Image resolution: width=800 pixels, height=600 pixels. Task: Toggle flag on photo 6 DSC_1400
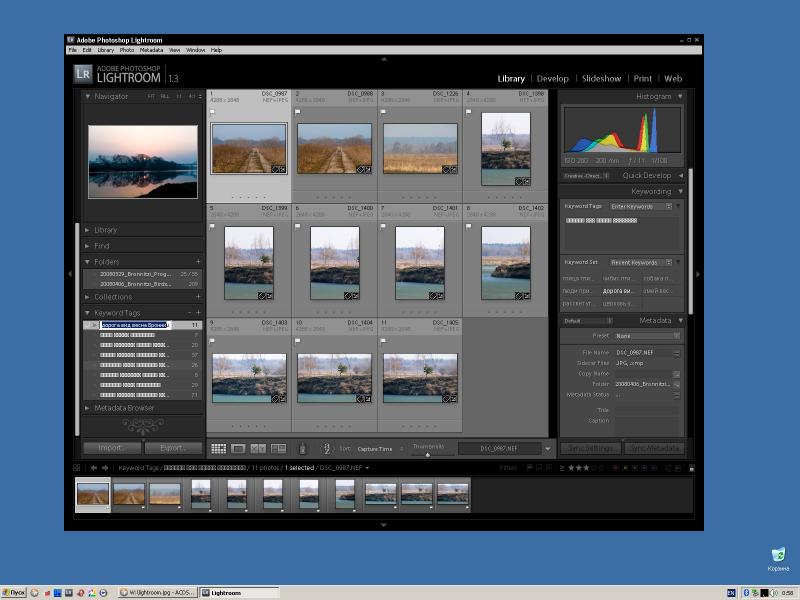click(298, 227)
